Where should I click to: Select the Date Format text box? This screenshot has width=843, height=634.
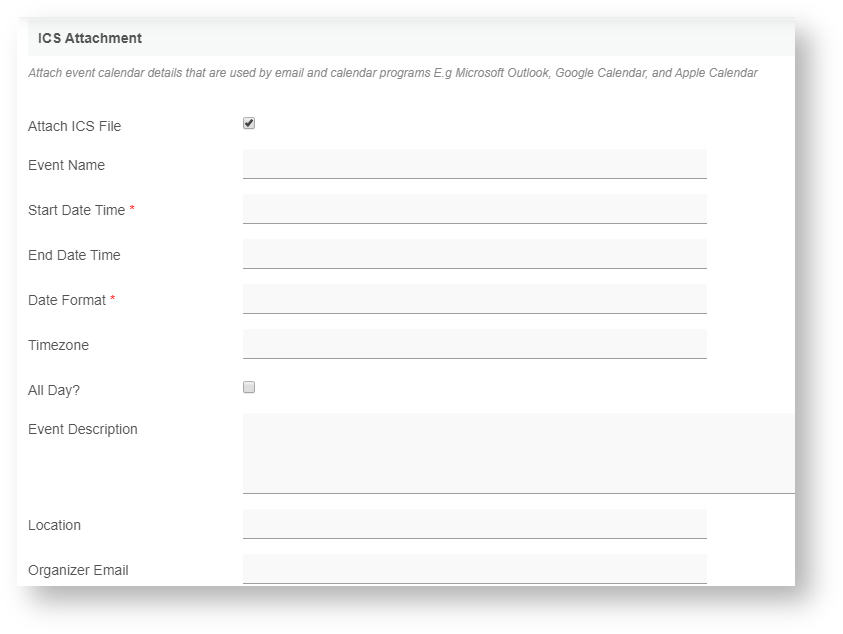[474, 299]
